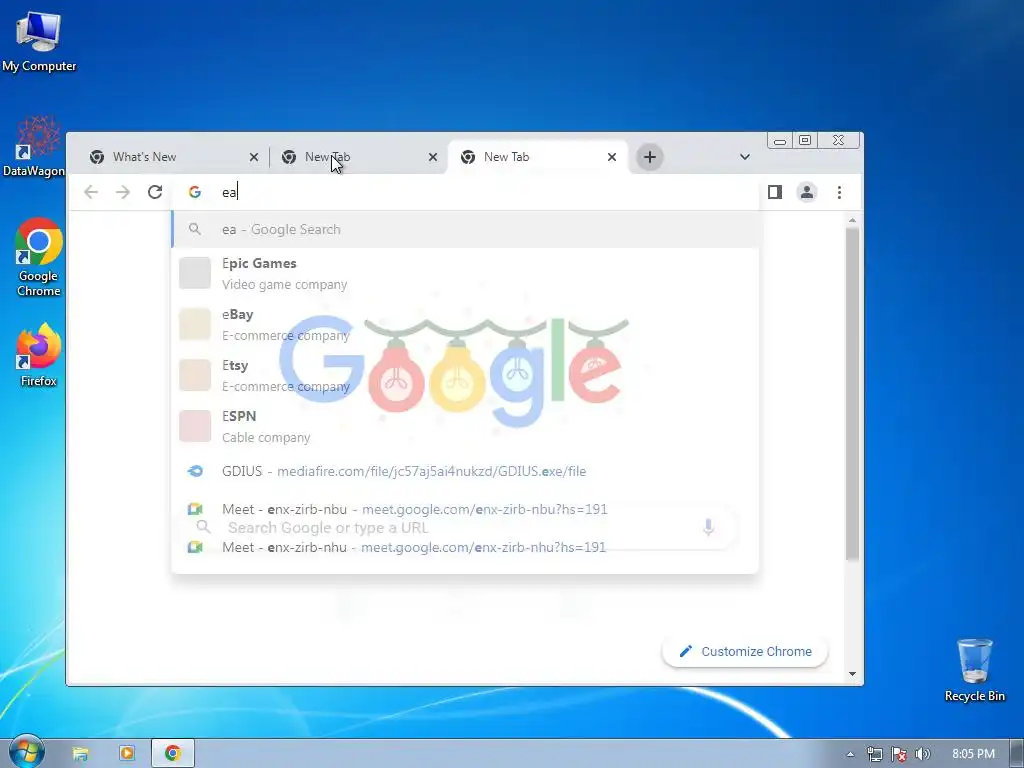1024x768 pixels.
Task: Open the GDIUS mediafire suggestion
Action: point(465,471)
